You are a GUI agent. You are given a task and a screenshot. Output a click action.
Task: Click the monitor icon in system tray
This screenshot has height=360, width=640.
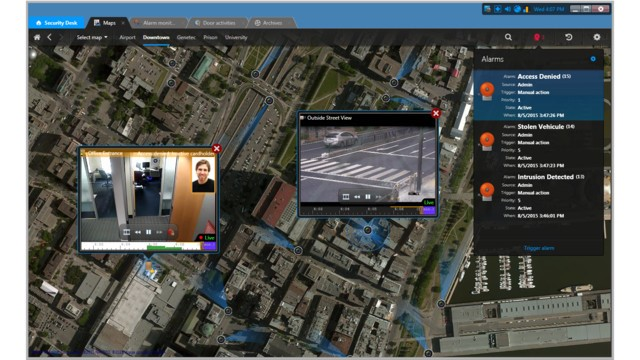487,9
